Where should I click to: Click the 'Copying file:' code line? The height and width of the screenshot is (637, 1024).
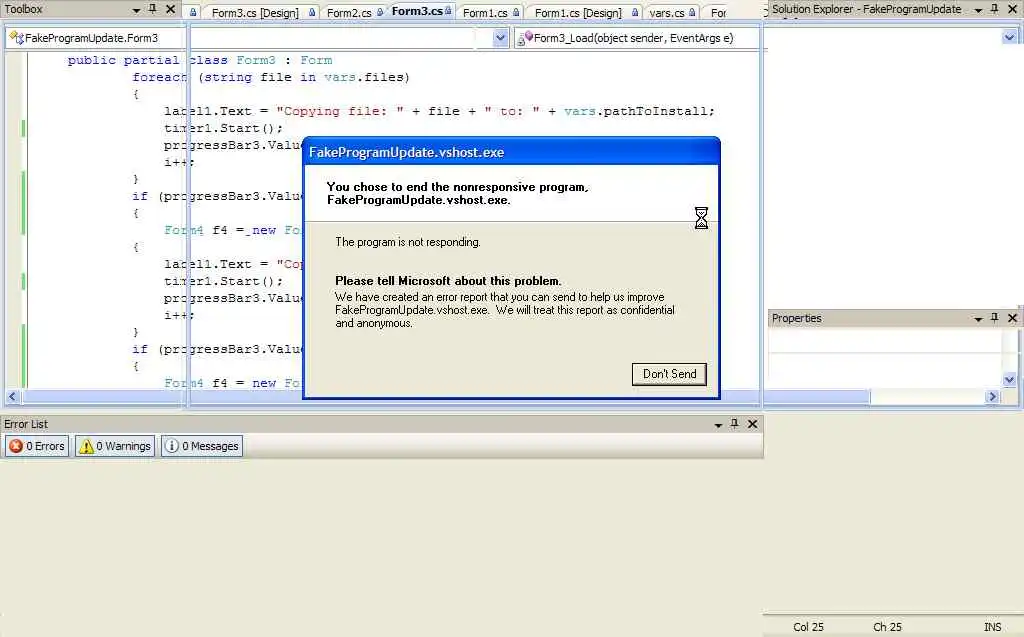440,111
